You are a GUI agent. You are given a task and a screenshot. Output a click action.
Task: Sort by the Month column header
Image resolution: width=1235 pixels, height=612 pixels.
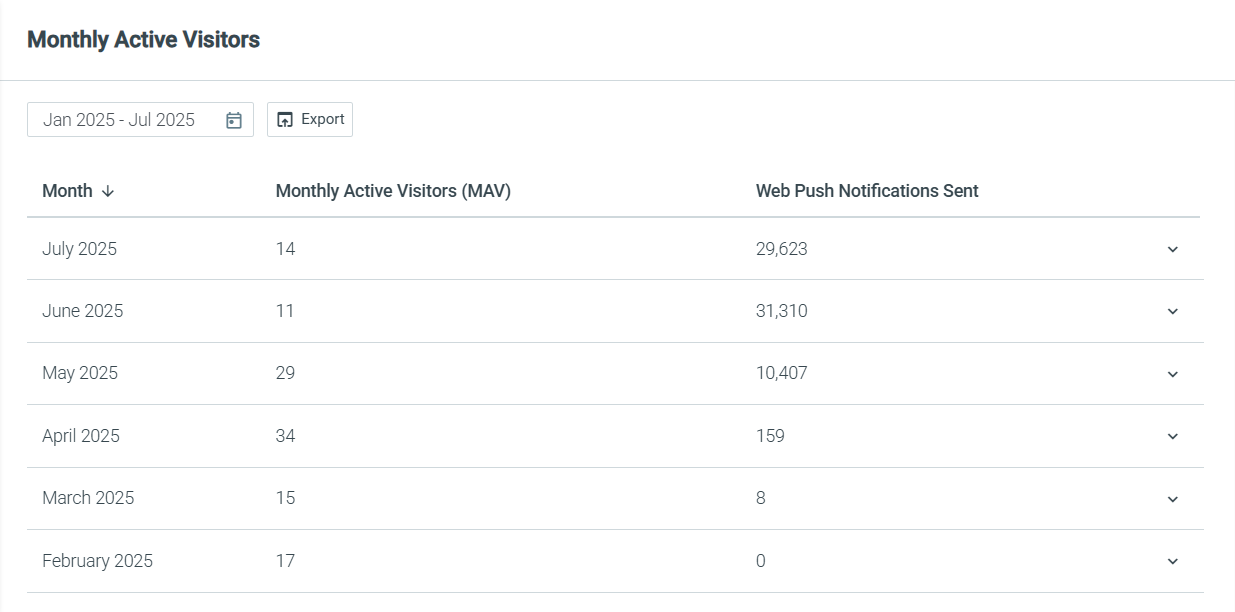coord(67,191)
